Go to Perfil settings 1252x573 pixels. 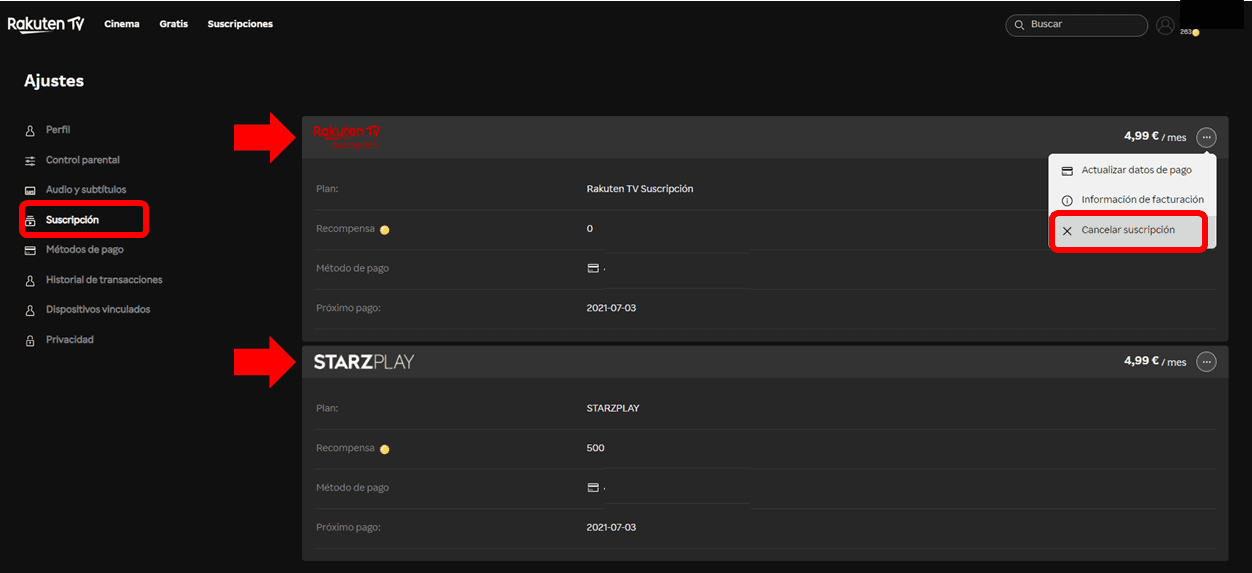(58, 130)
